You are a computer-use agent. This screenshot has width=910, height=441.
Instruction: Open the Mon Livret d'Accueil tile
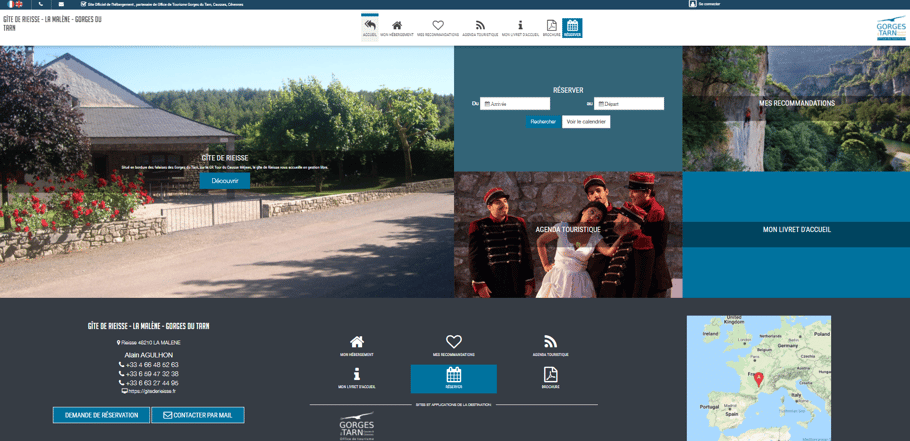[x=796, y=235]
